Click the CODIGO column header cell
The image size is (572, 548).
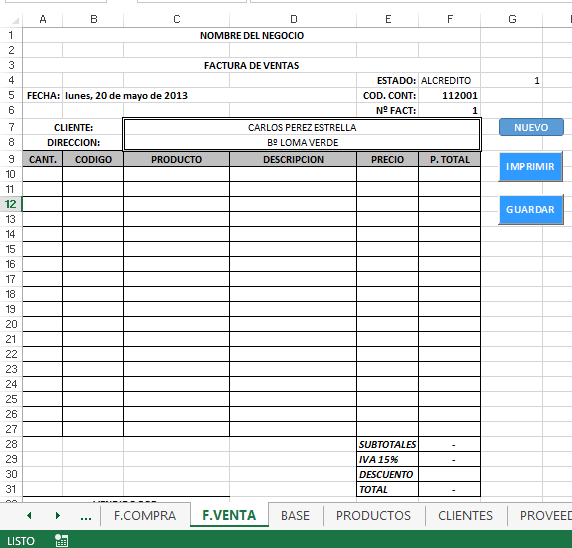pos(93,159)
